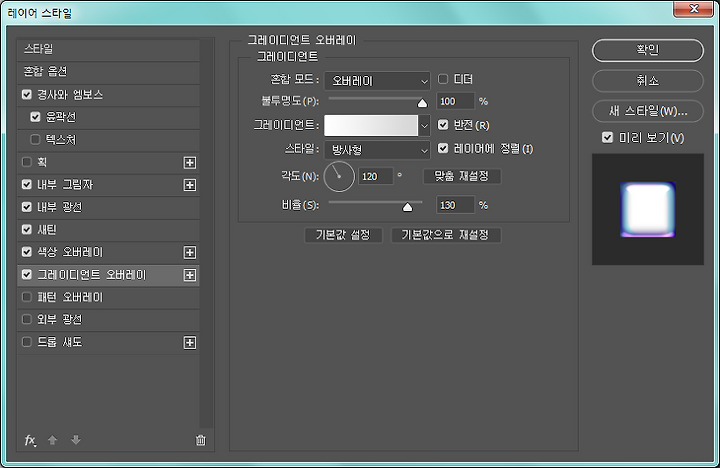Select 혼합 옵션 in the left list
The width and height of the screenshot is (720, 468).
tap(108, 72)
